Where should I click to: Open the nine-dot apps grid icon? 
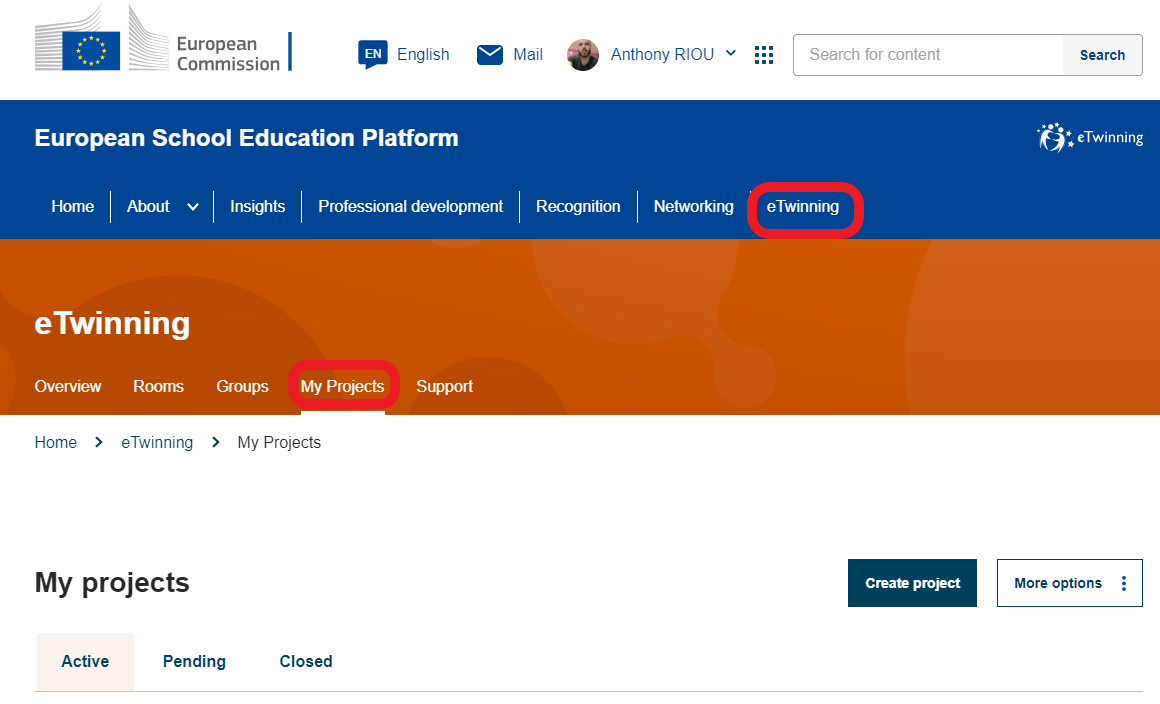[x=764, y=55]
